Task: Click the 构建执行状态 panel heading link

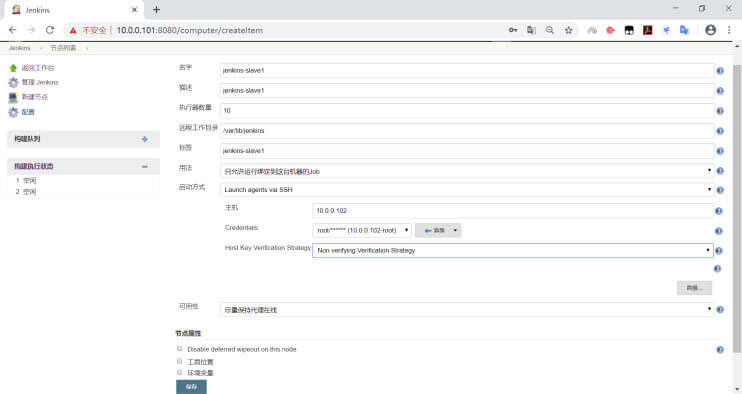Action: pyautogui.click(x=34, y=166)
